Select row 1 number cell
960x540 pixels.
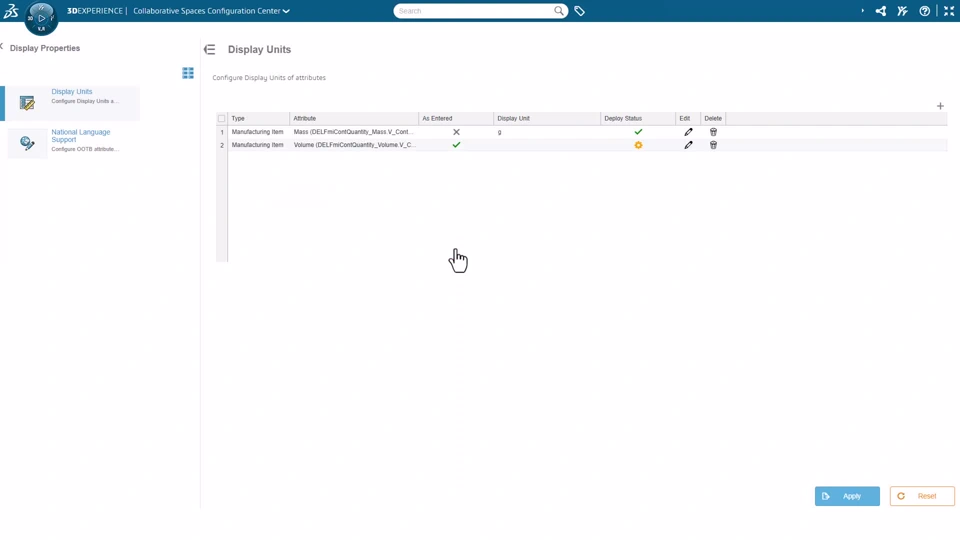[x=222, y=132]
